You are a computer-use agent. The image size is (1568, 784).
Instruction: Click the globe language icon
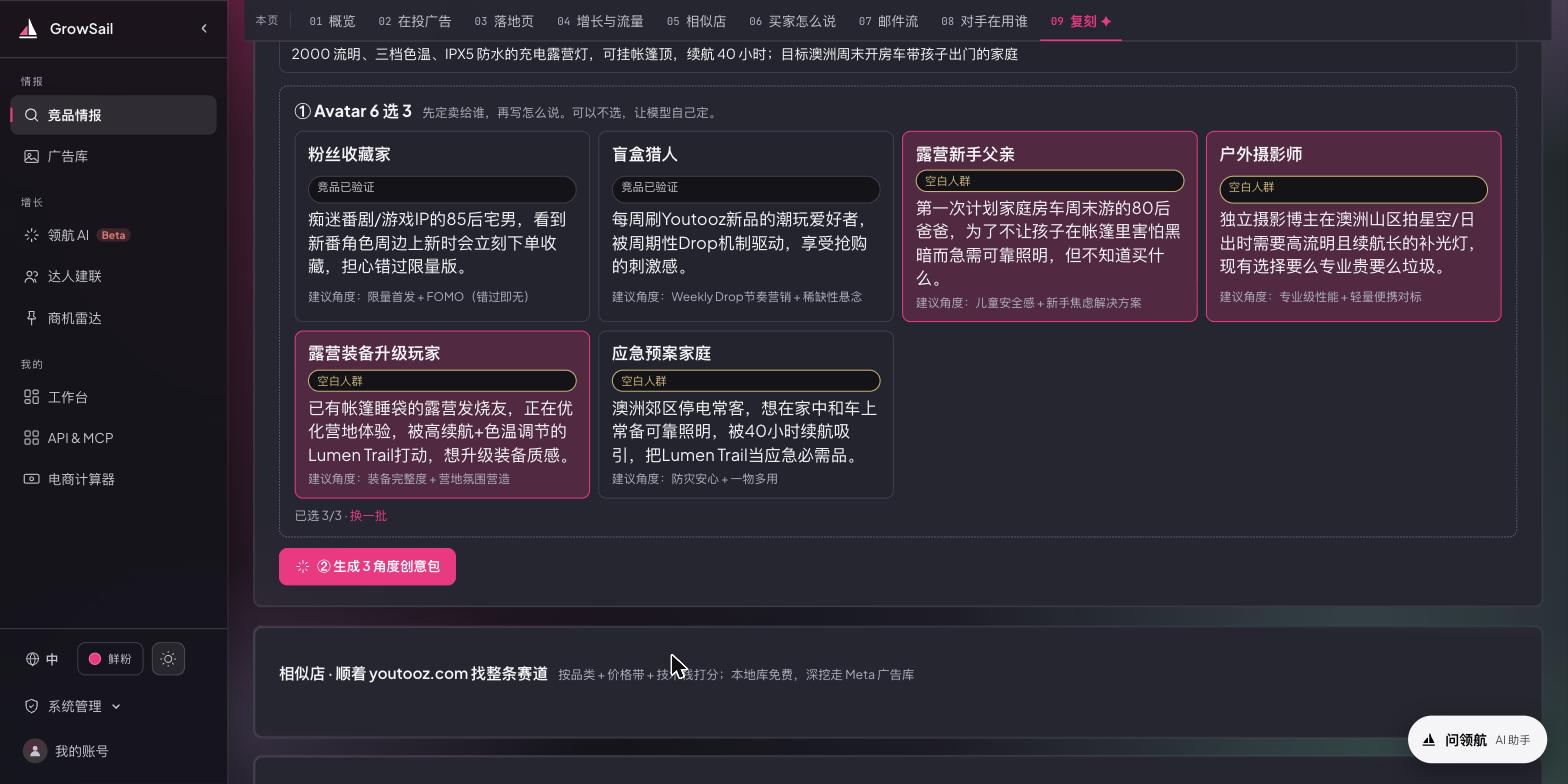click(x=33, y=659)
